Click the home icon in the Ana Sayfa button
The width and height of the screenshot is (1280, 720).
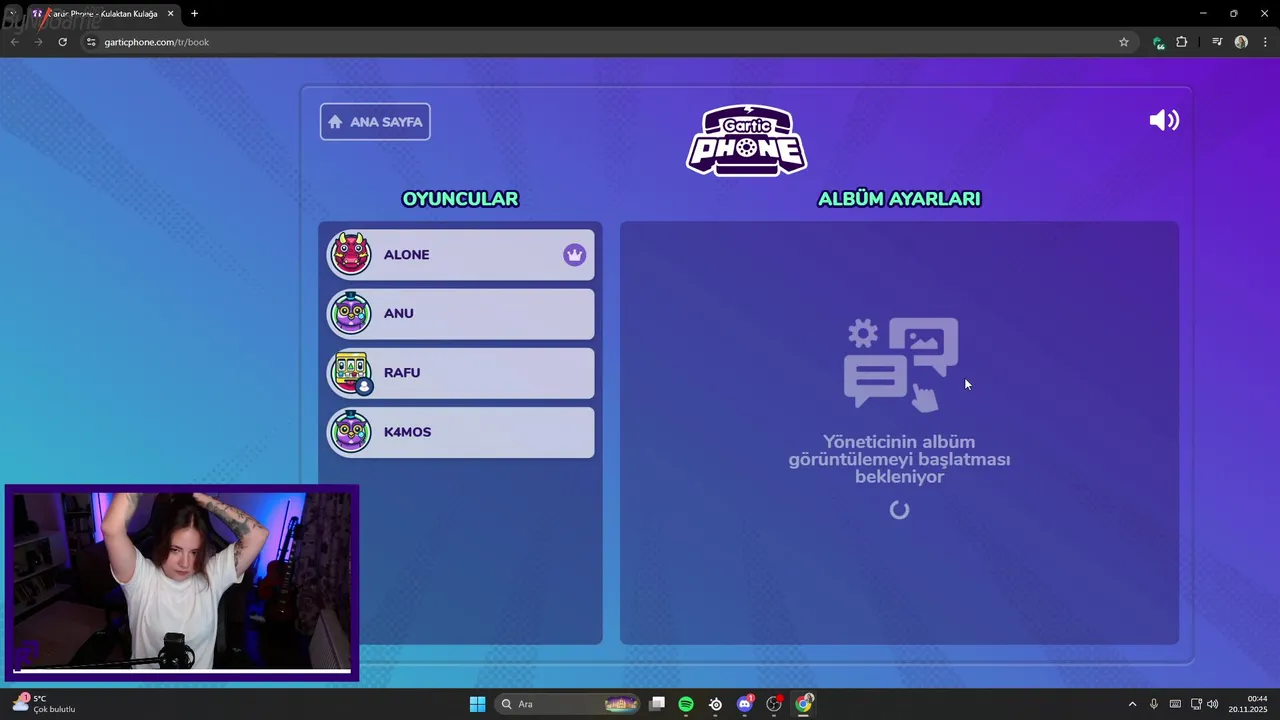pos(335,122)
